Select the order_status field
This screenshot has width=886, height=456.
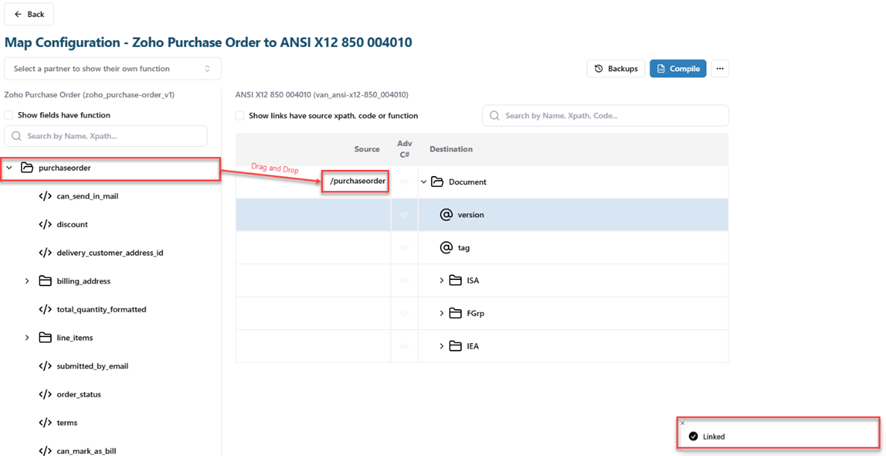coord(79,394)
